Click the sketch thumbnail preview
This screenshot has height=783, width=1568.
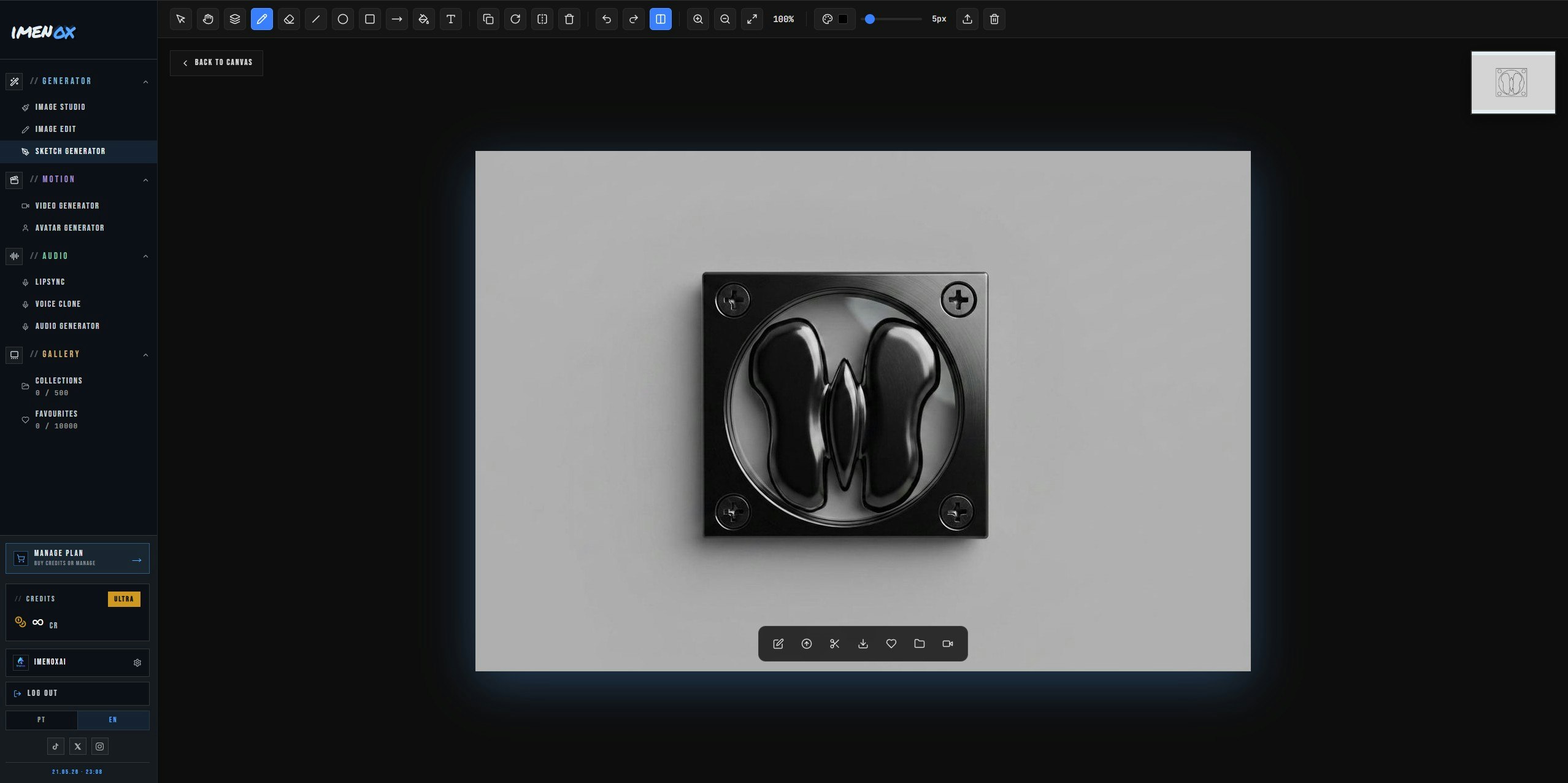coord(1513,82)
